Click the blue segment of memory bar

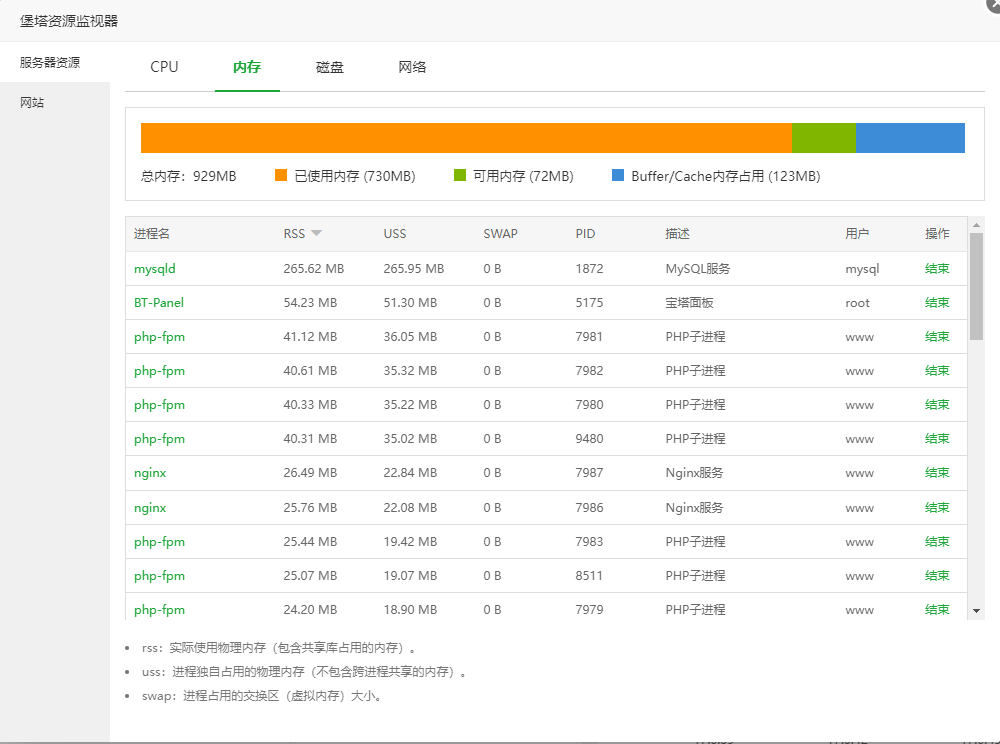point(910,138)
